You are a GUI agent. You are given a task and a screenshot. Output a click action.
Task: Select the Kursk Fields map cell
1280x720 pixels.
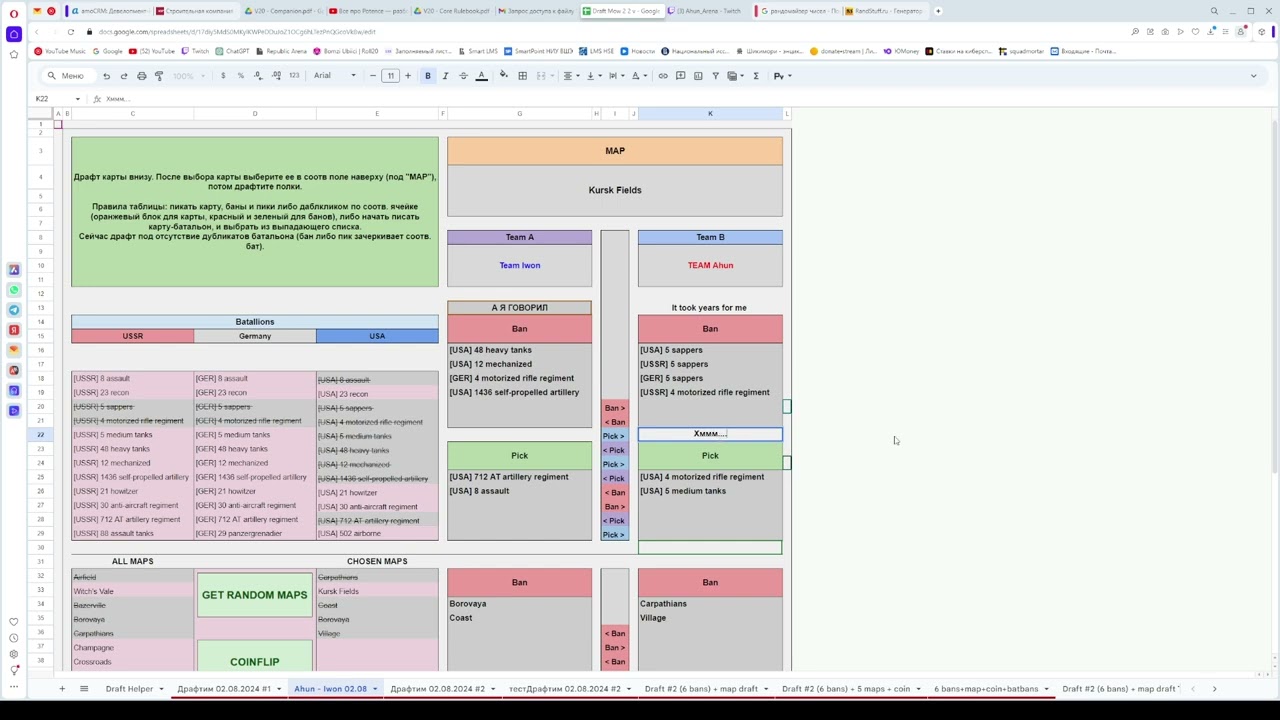615,190
